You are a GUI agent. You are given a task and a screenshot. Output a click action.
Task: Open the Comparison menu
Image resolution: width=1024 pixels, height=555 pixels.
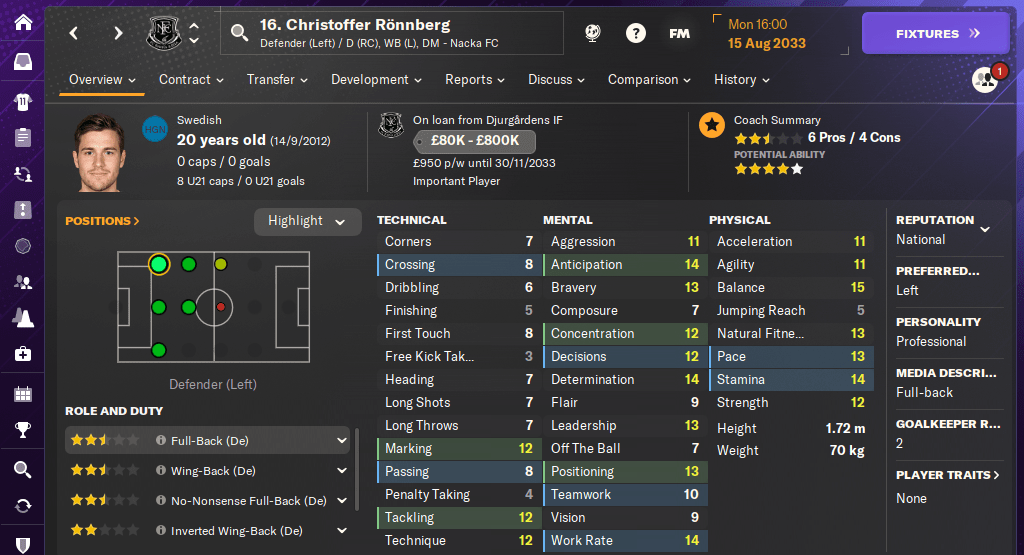coord(649,80)
